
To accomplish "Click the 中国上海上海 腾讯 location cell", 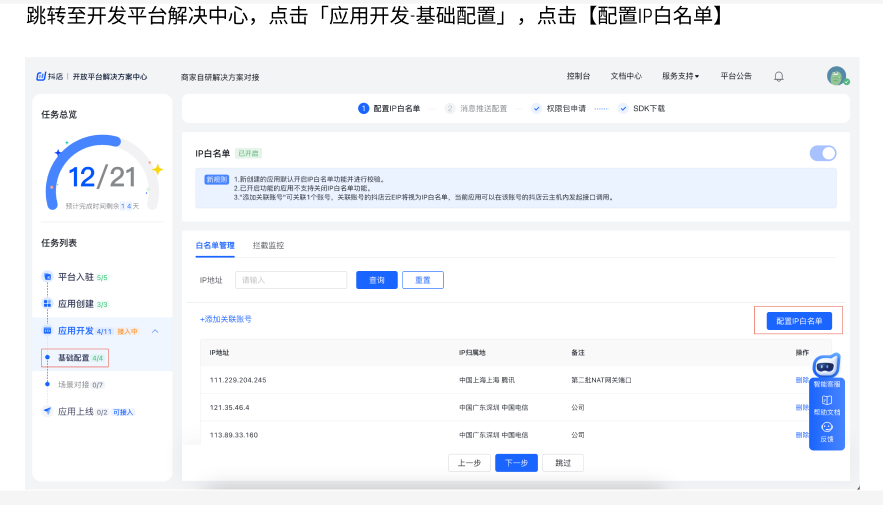I will (x=487, y=380).
